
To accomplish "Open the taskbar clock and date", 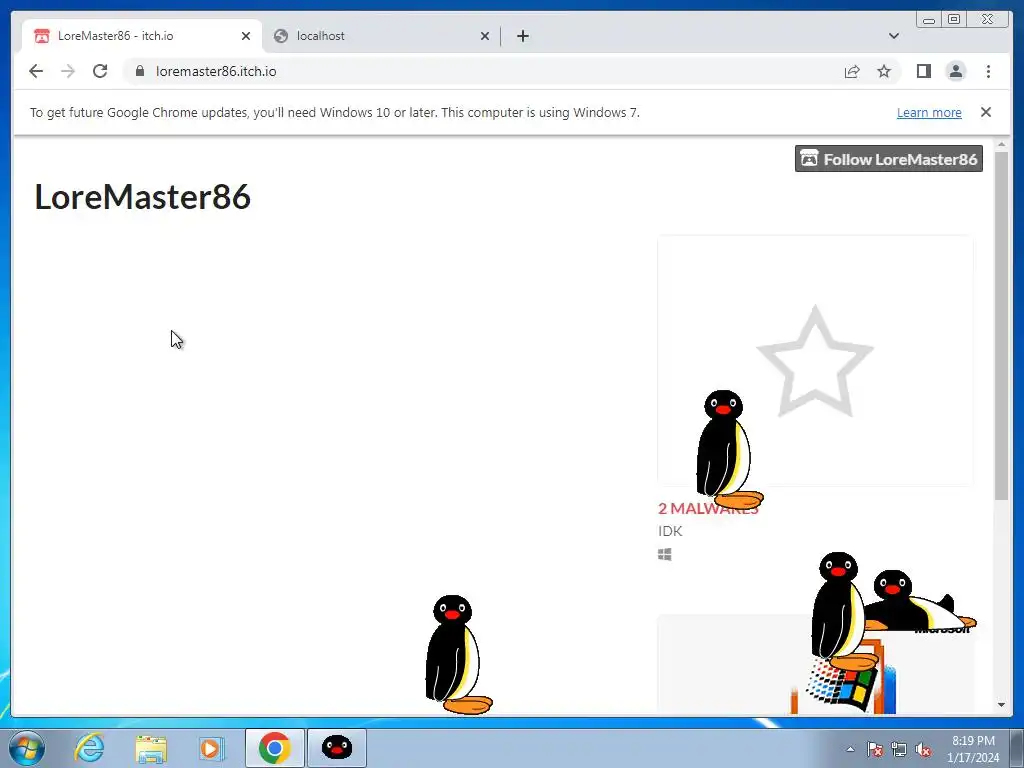I will coord(973,749).
